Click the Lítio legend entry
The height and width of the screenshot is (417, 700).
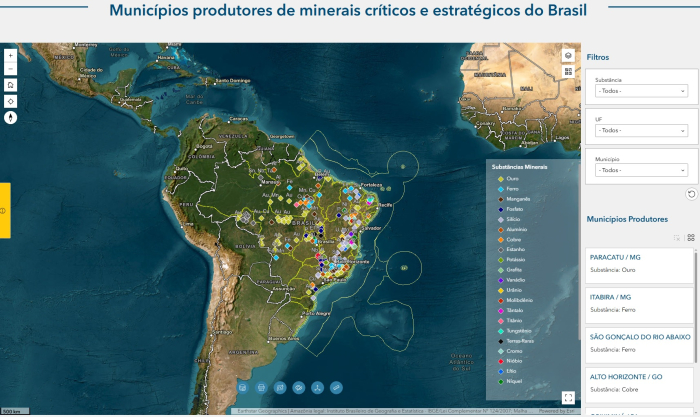click(x=511, y=371)
